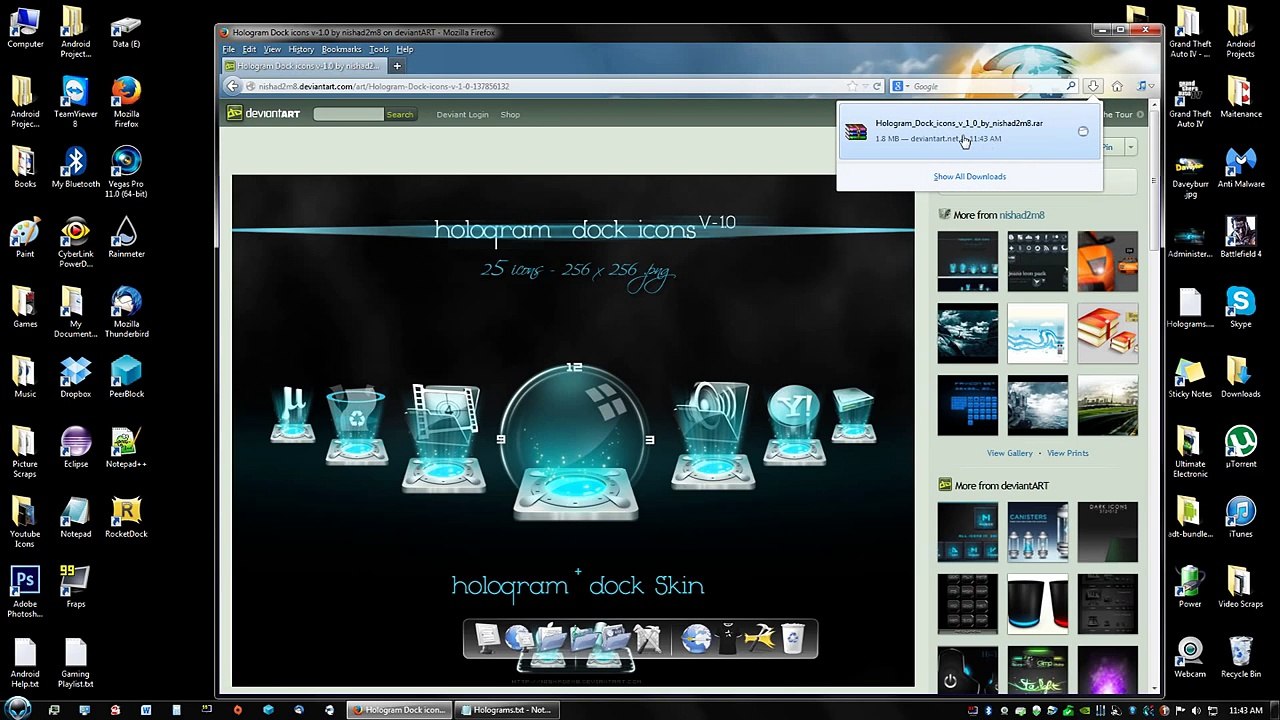
Task: Launch PeerBlock desktop shortcut
Action: 126,378
